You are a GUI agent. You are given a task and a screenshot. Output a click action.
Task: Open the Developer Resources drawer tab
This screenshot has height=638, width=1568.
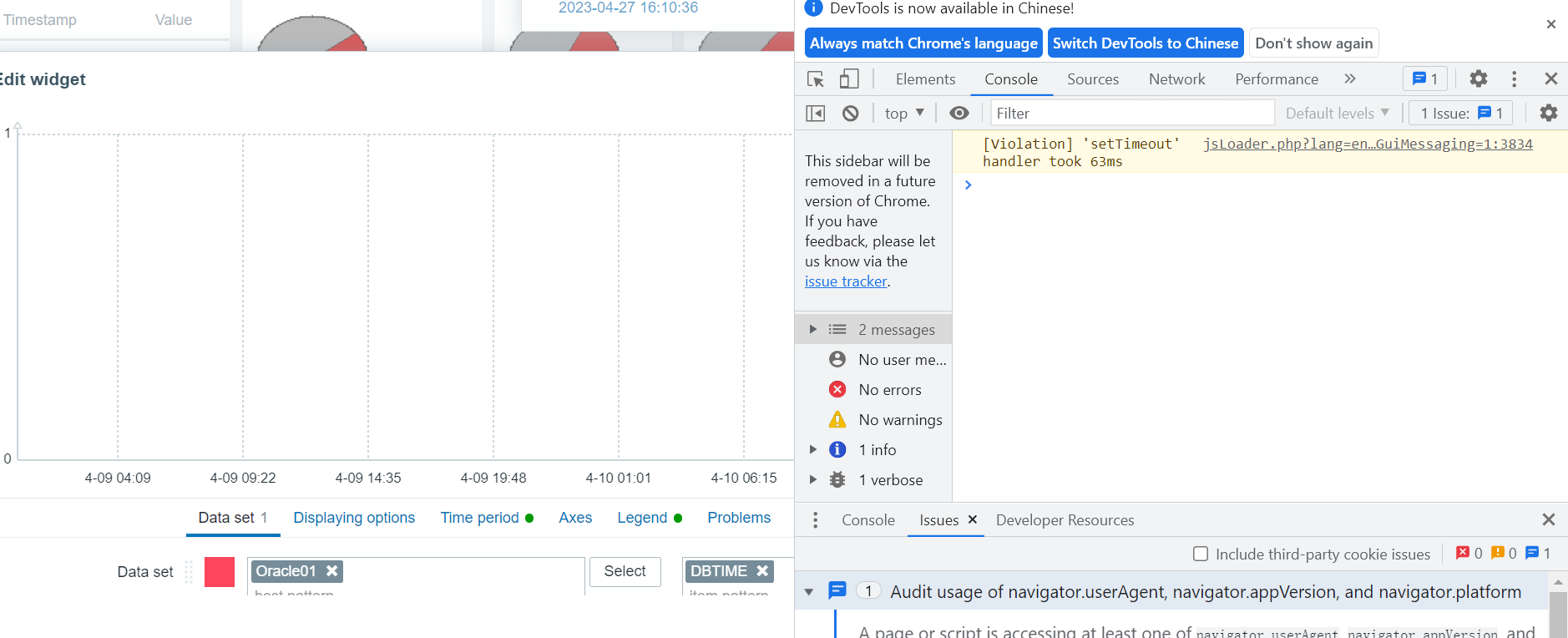[x=1065, y=520]
